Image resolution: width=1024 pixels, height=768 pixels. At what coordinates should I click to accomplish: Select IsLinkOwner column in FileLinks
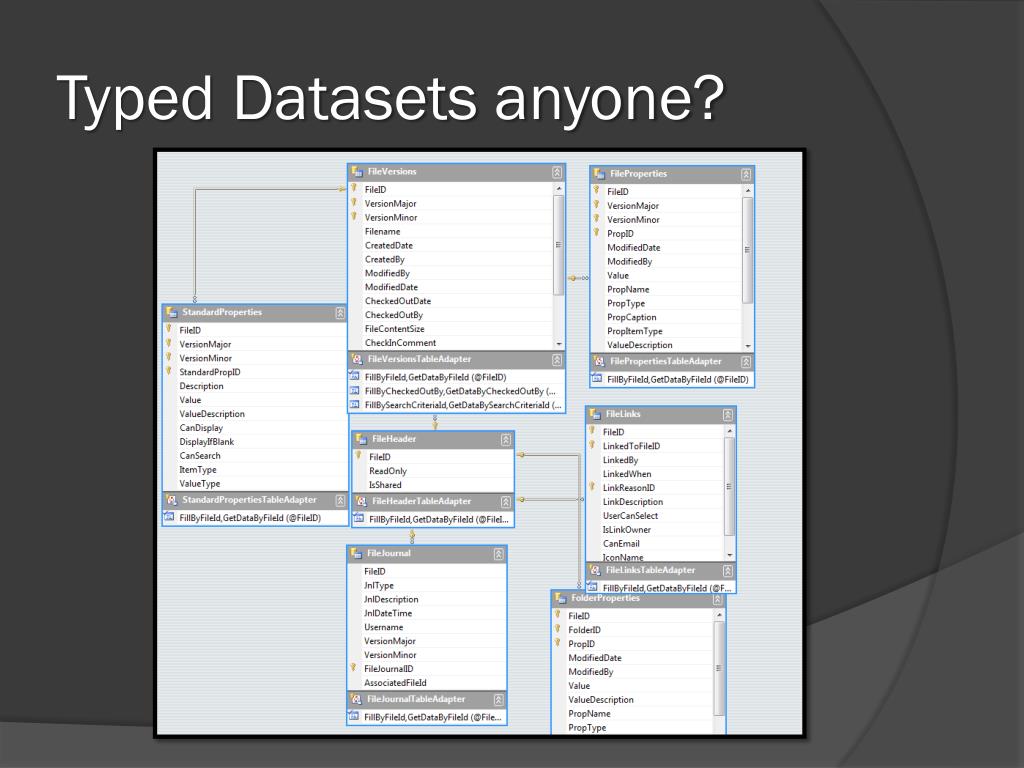[x=626, y=530]
